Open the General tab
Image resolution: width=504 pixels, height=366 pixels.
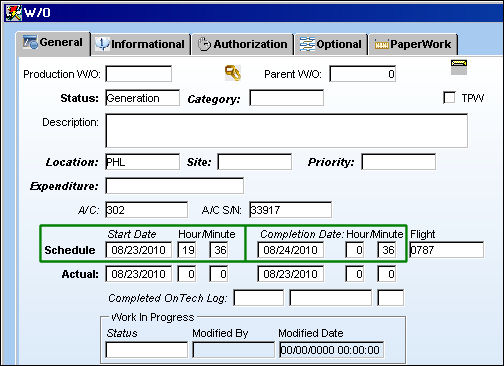coord(53,43)
